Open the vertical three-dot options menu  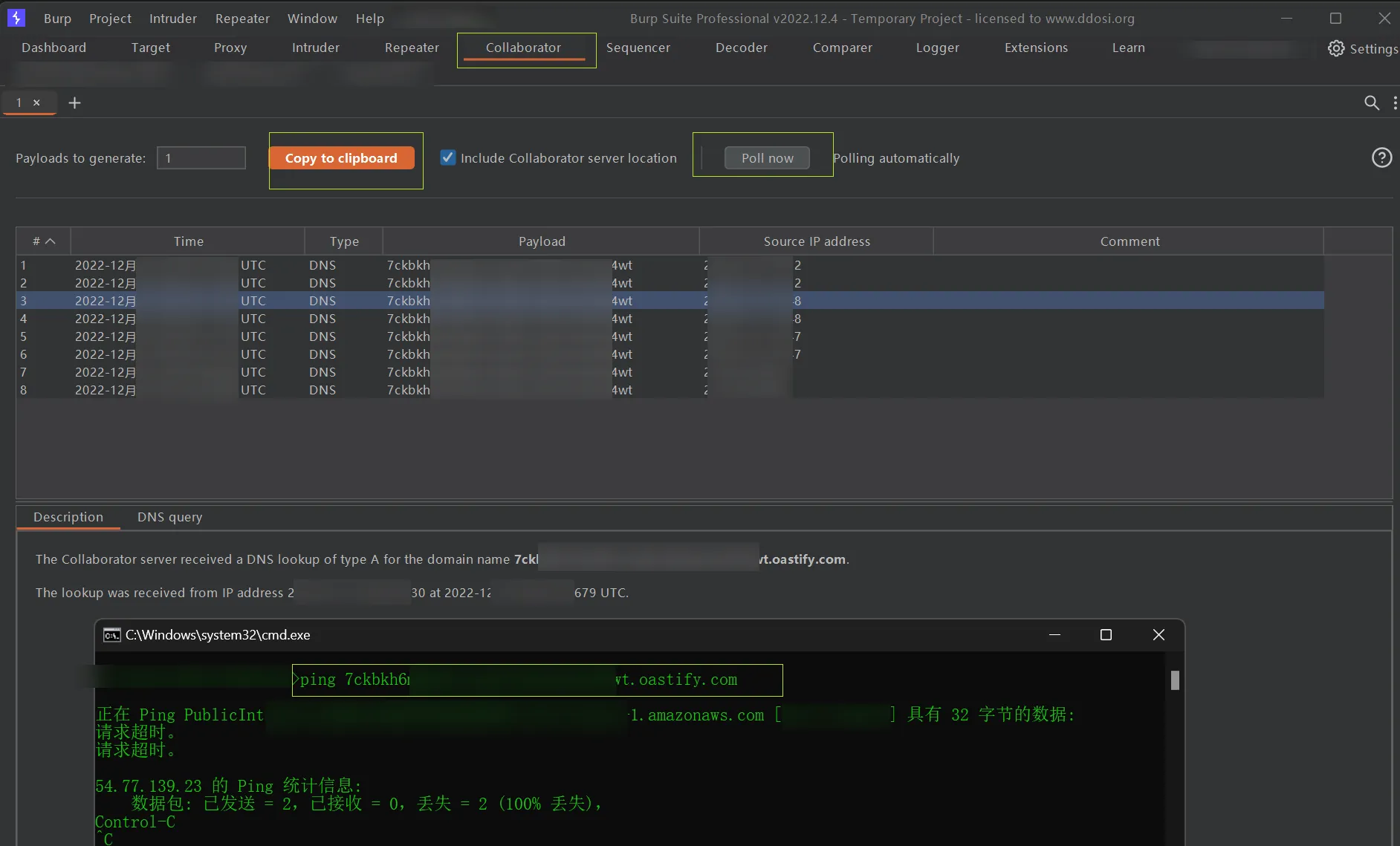pos(1394,103)
